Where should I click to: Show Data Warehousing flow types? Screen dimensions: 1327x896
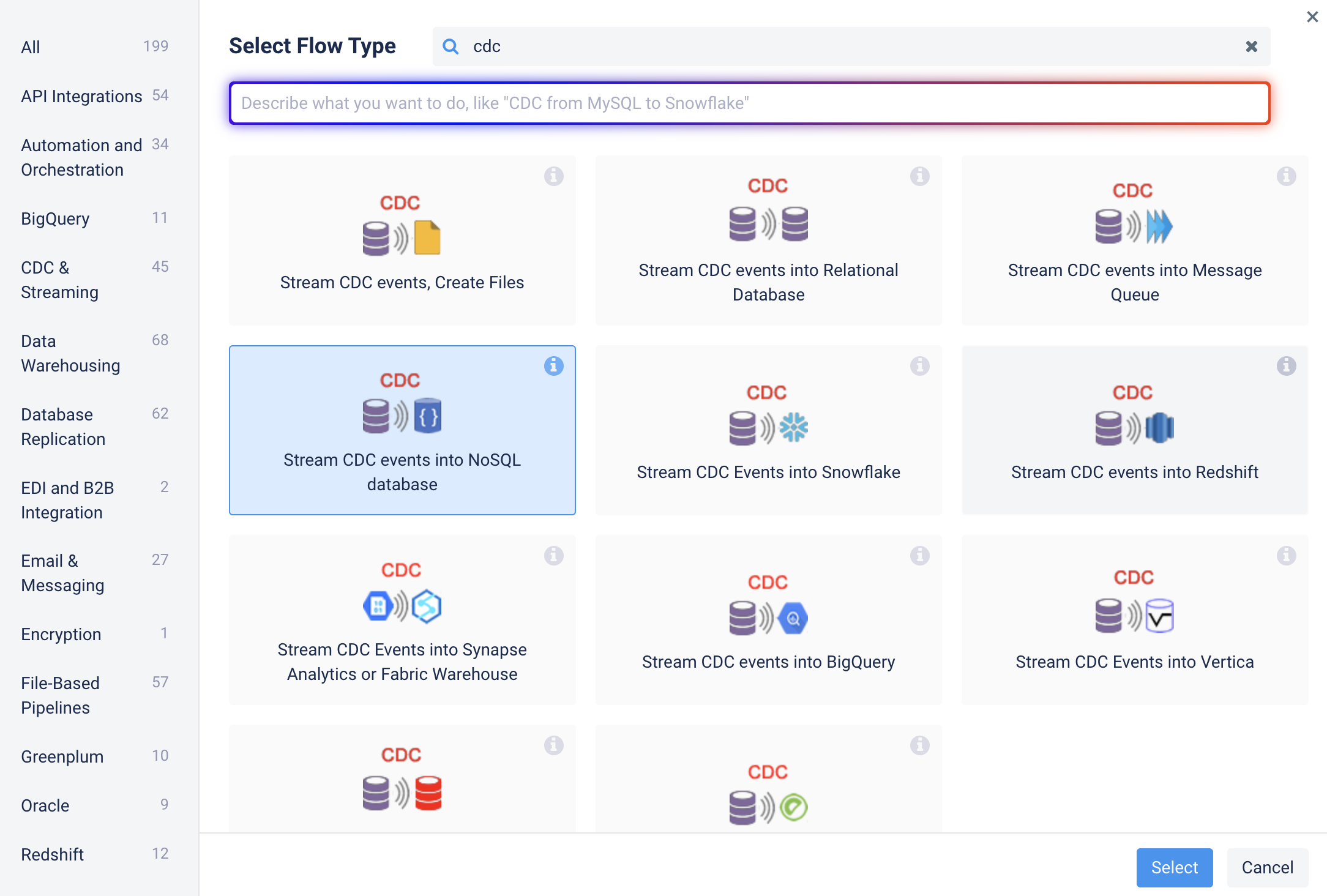pos(70,353)
